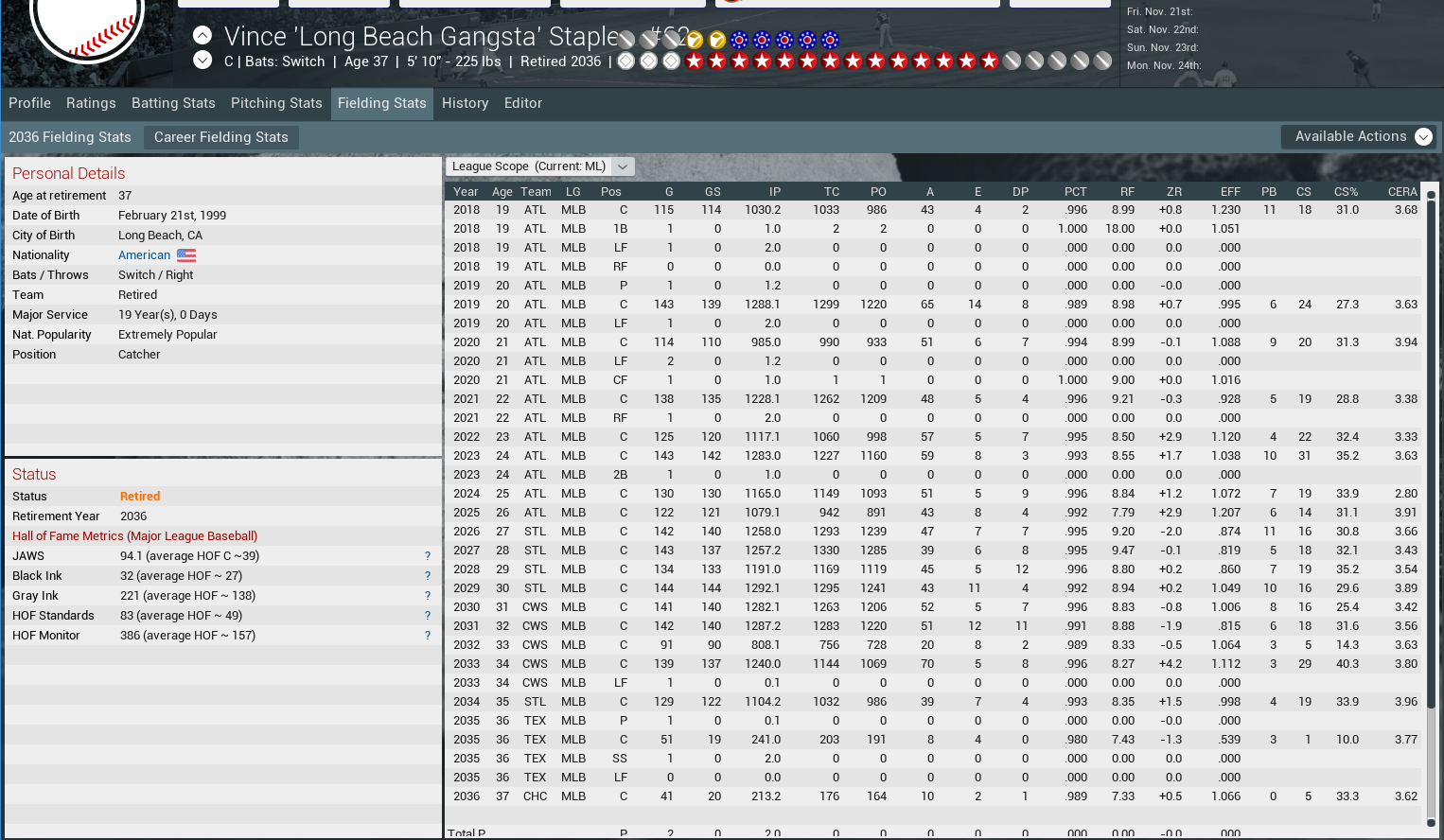Click the Black Ink help question mark
Image resolution: width=1444 pixels, height=840 pixels.
(x=428, y=576)
